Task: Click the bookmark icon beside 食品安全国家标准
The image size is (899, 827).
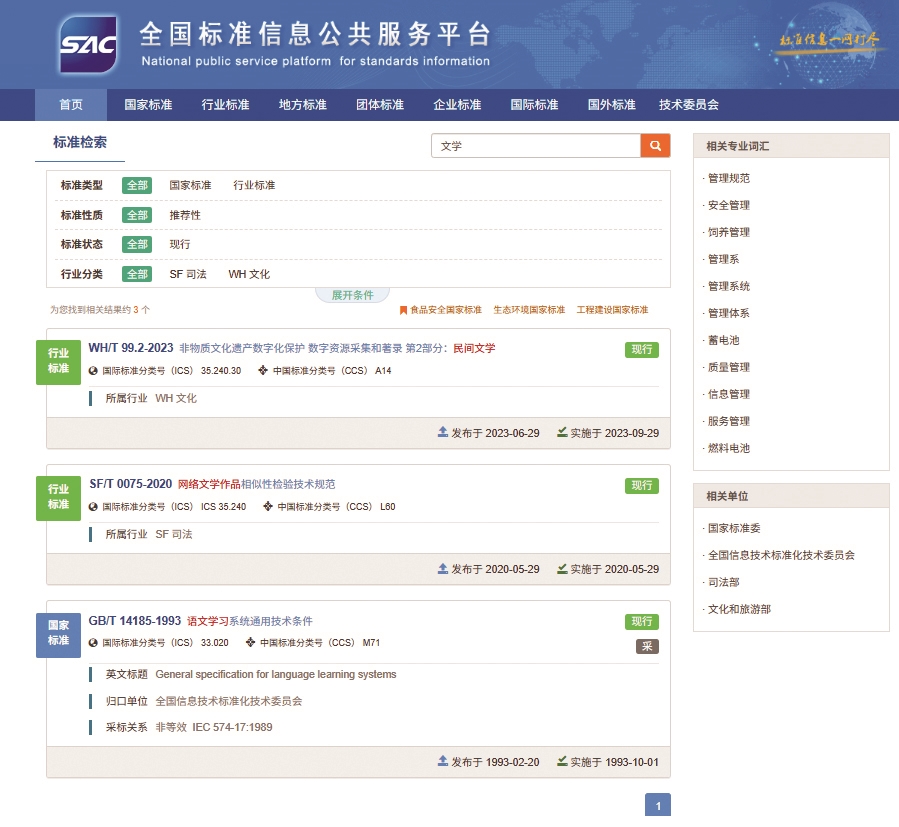Action: (403, 310)
